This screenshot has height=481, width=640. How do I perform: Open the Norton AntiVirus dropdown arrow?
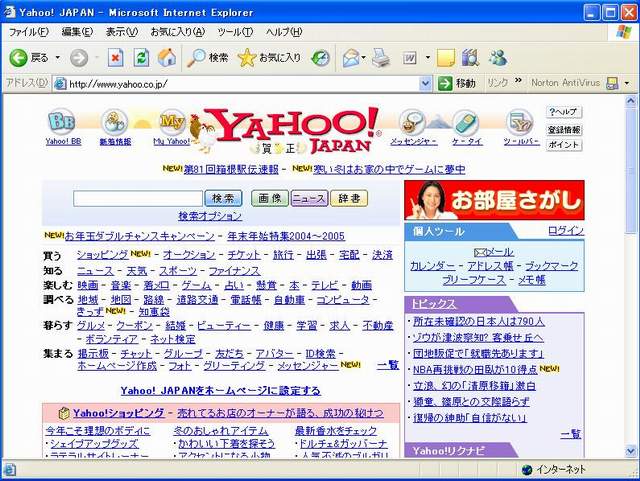(x=627, y=83)
